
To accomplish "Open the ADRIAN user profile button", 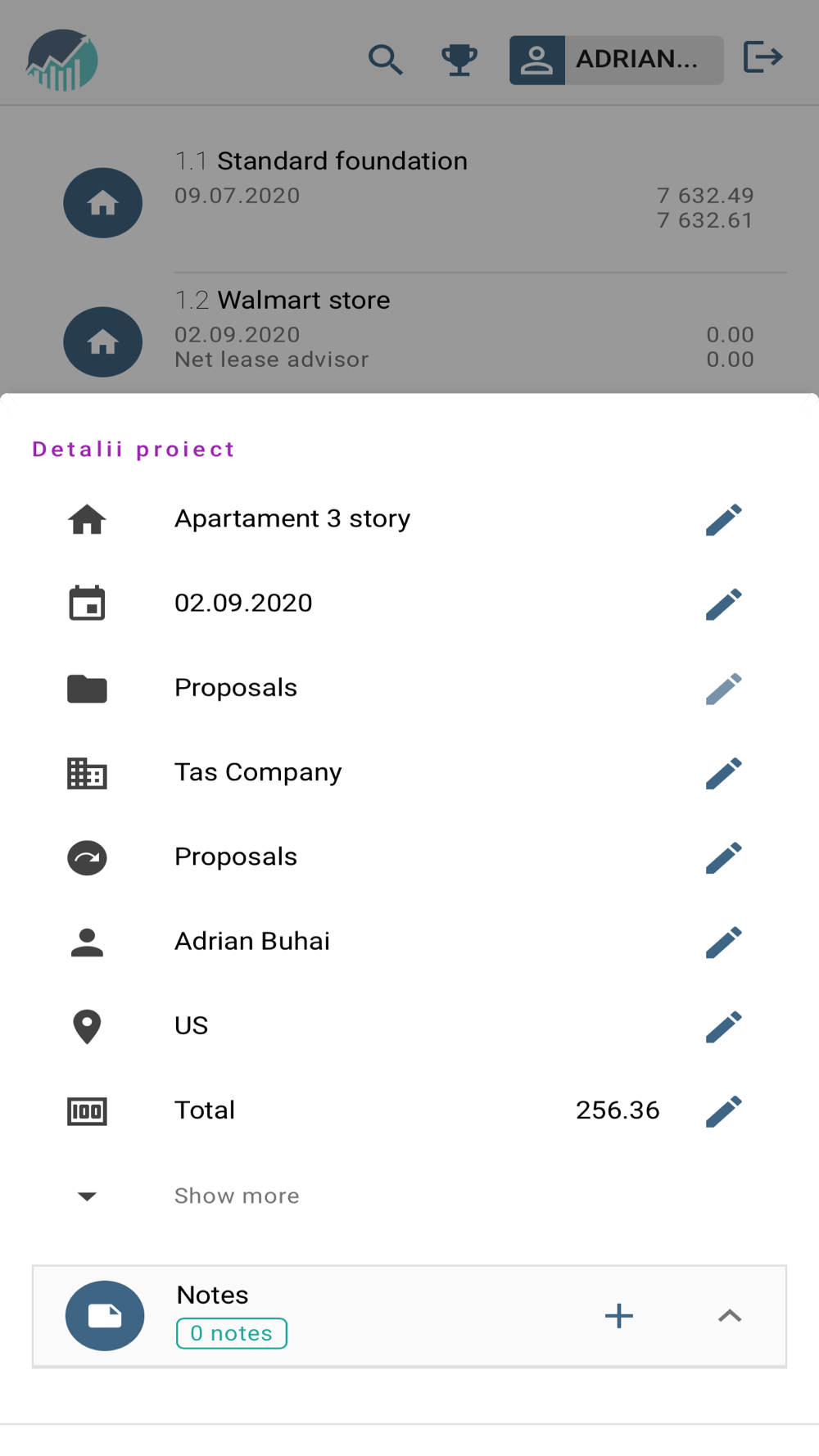I will [616, 60].
